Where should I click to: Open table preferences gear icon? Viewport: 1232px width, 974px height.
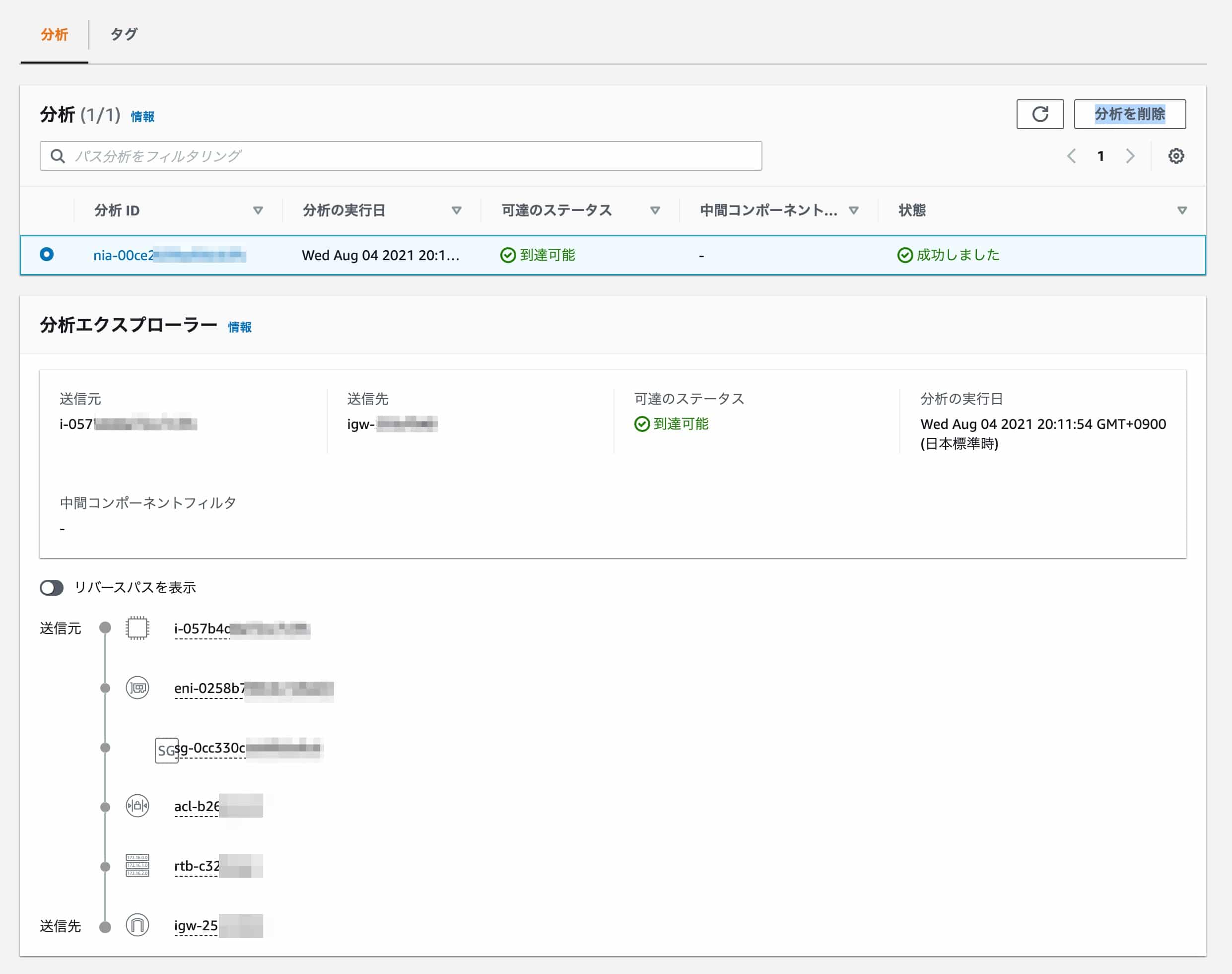(x=1175, y=156)
